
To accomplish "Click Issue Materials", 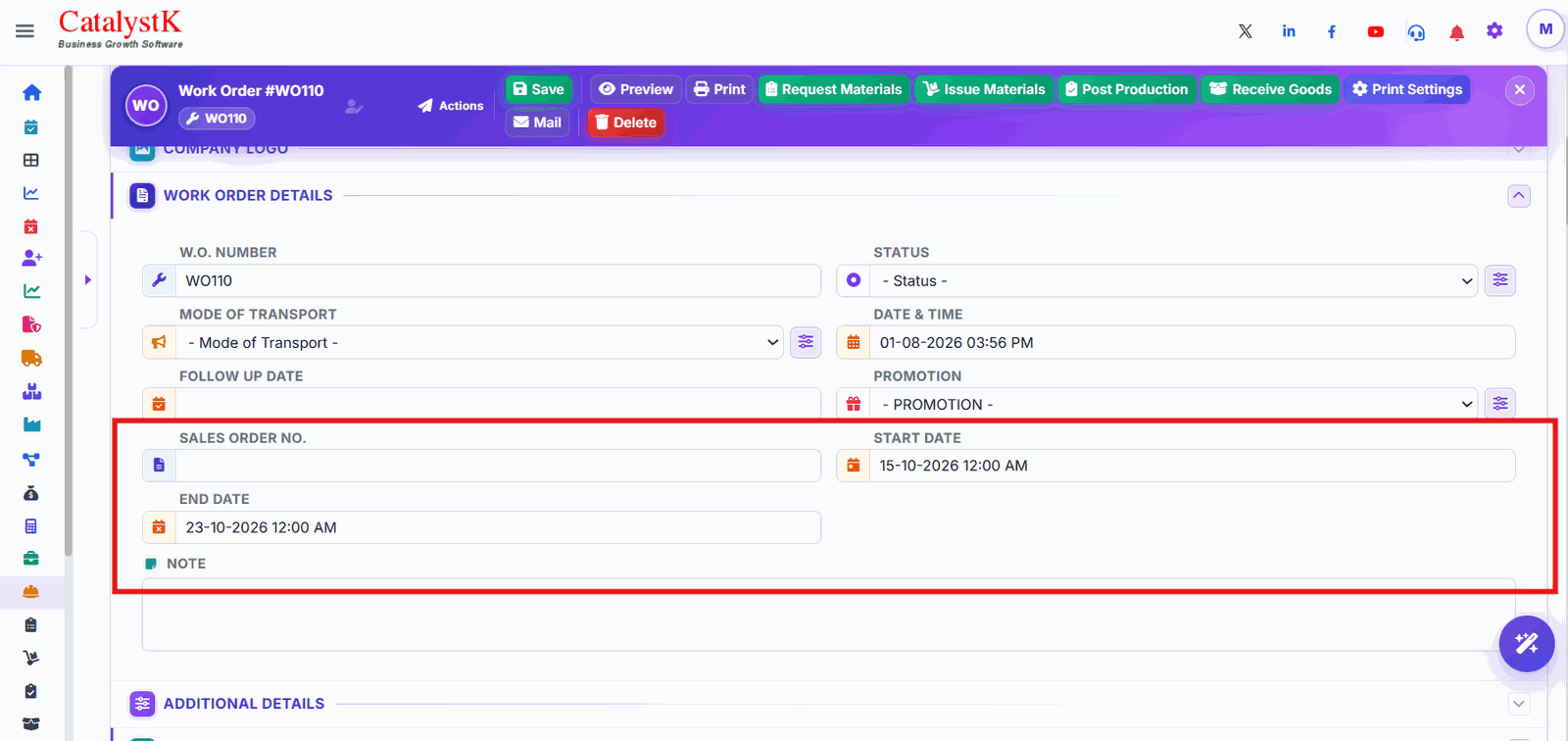I will (x=985, y=89).
